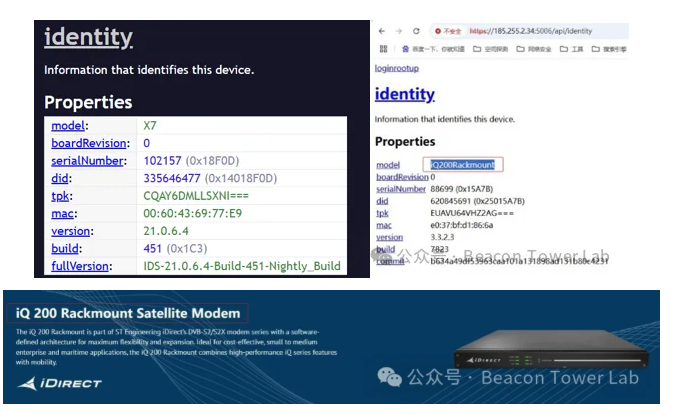Open the 空间探测 bookmark folder
Viewport: 675px width, 415px height.
coord(491,49)
